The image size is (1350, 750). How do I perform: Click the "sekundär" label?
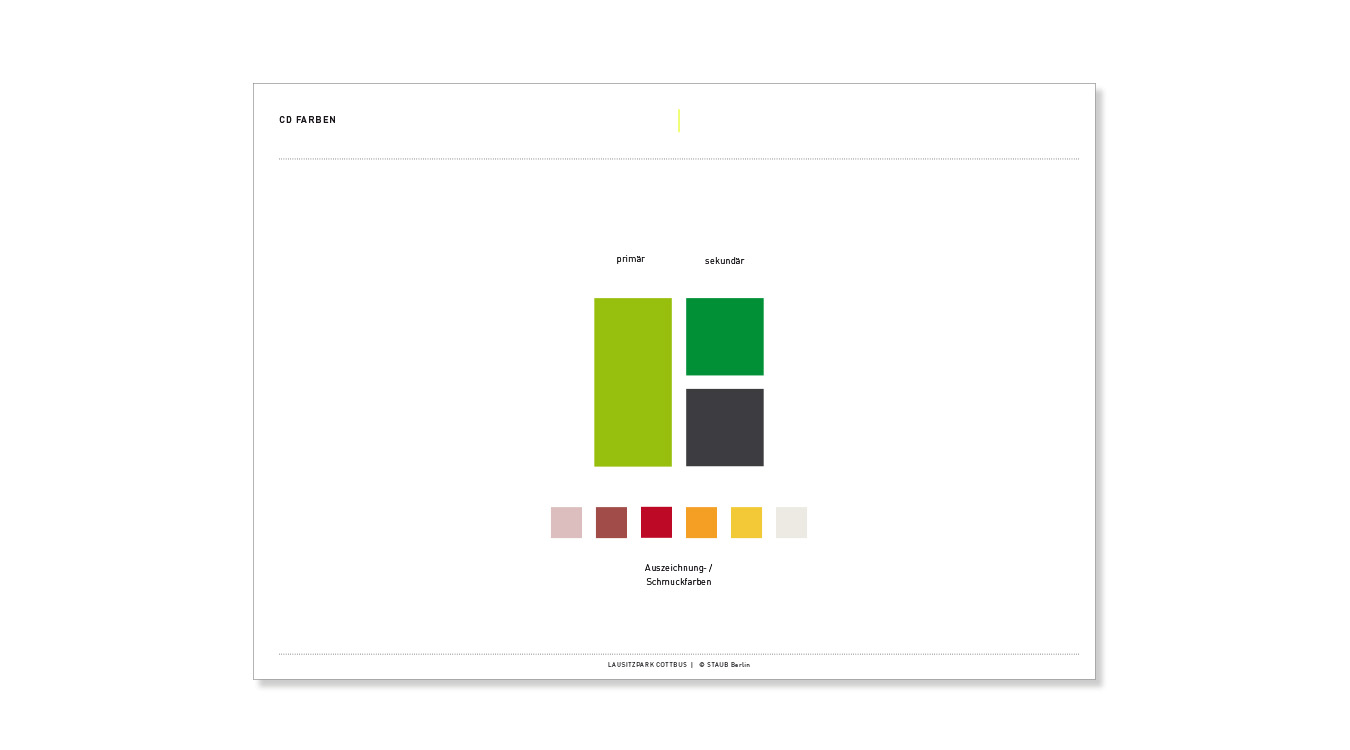click(724, 261)
